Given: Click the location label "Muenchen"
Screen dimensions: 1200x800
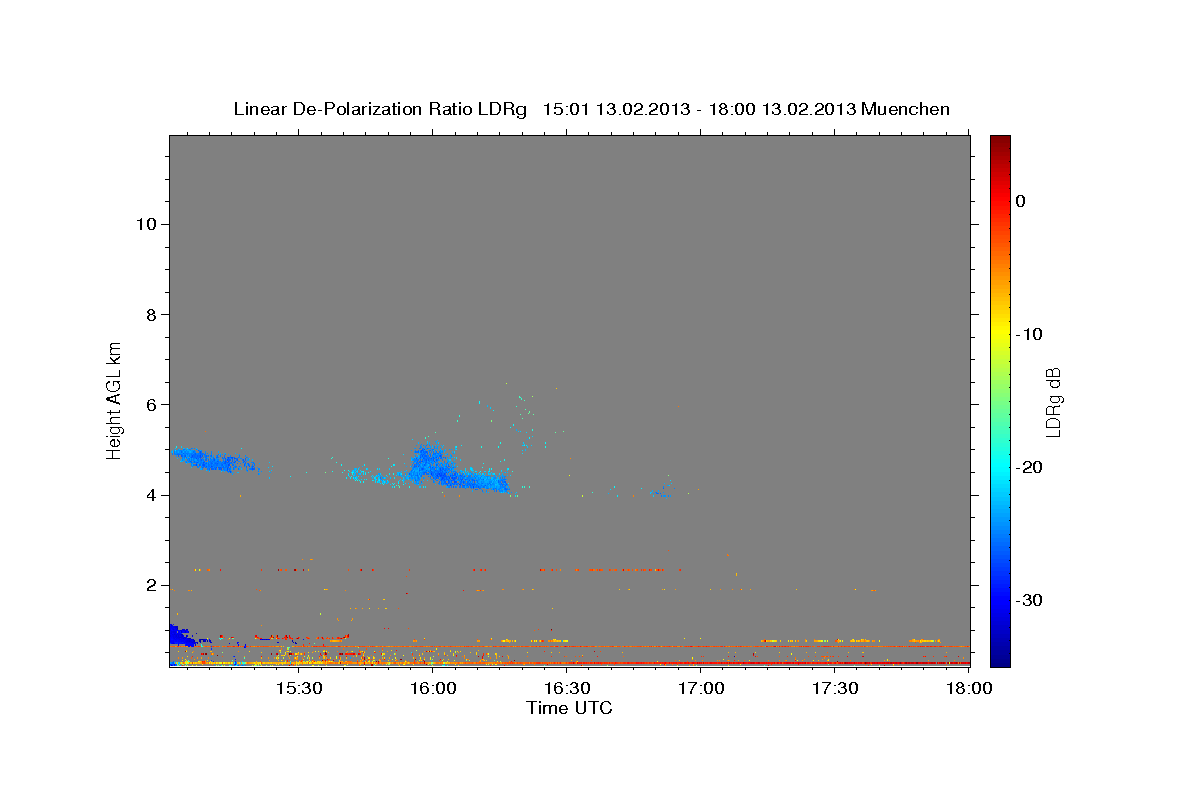Looking at the screenshot, I should 906,109.
